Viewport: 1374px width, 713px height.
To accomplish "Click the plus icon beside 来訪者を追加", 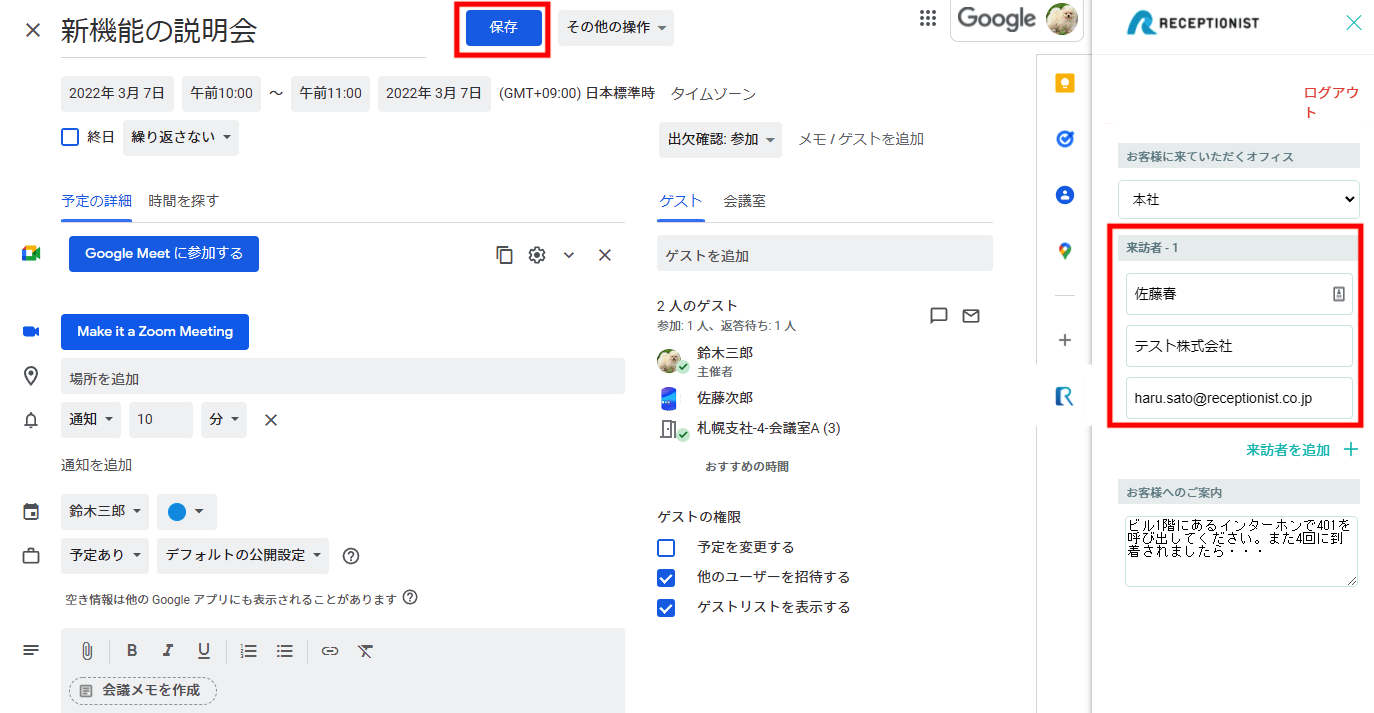I will tap(1351, 450).
